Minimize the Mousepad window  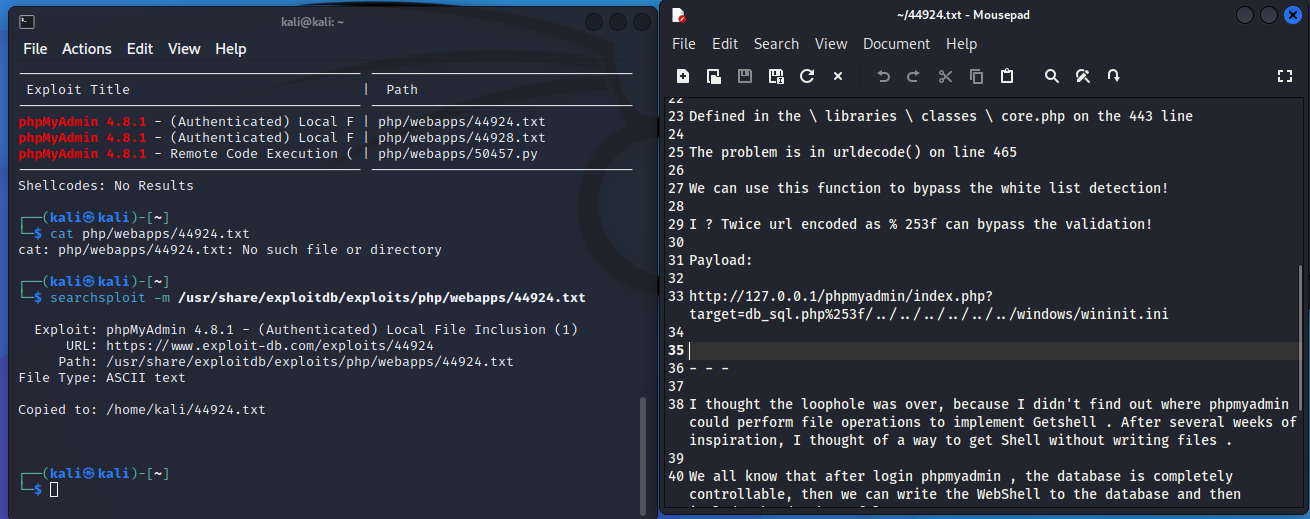tap(1245, 15)
